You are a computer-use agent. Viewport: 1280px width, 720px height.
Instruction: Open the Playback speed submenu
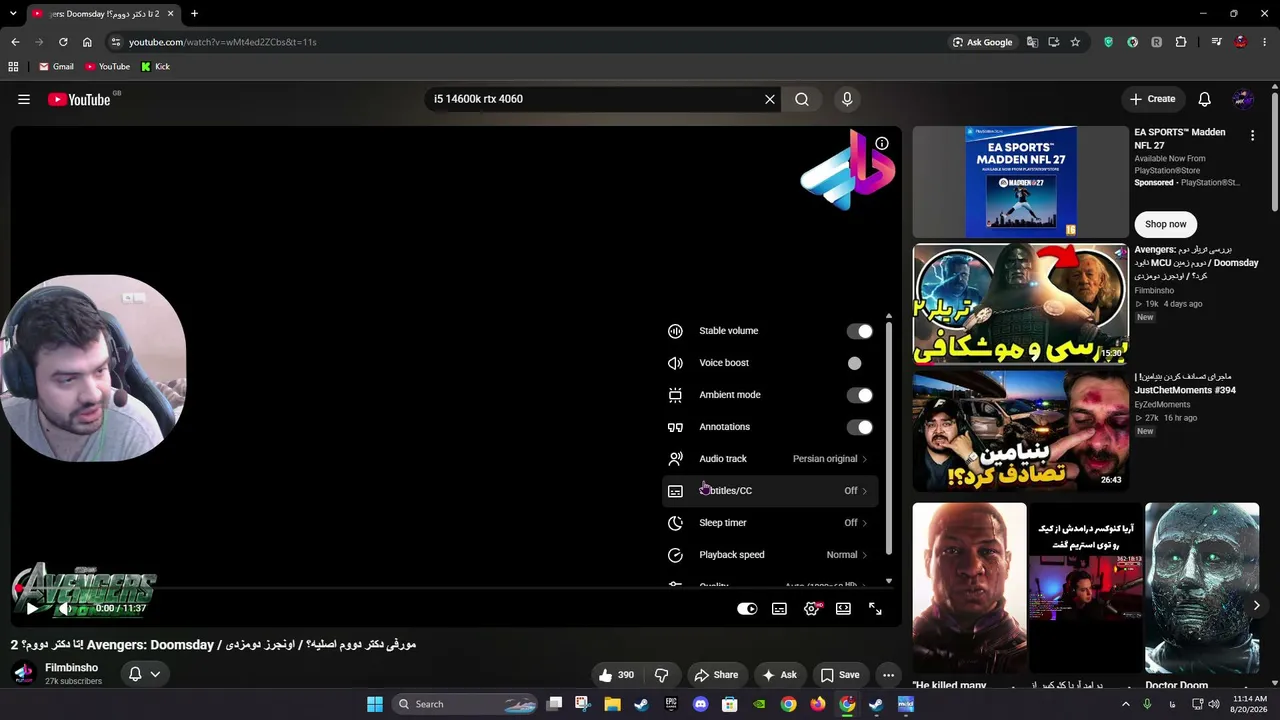pyautogui.click(x=769, y=555)
